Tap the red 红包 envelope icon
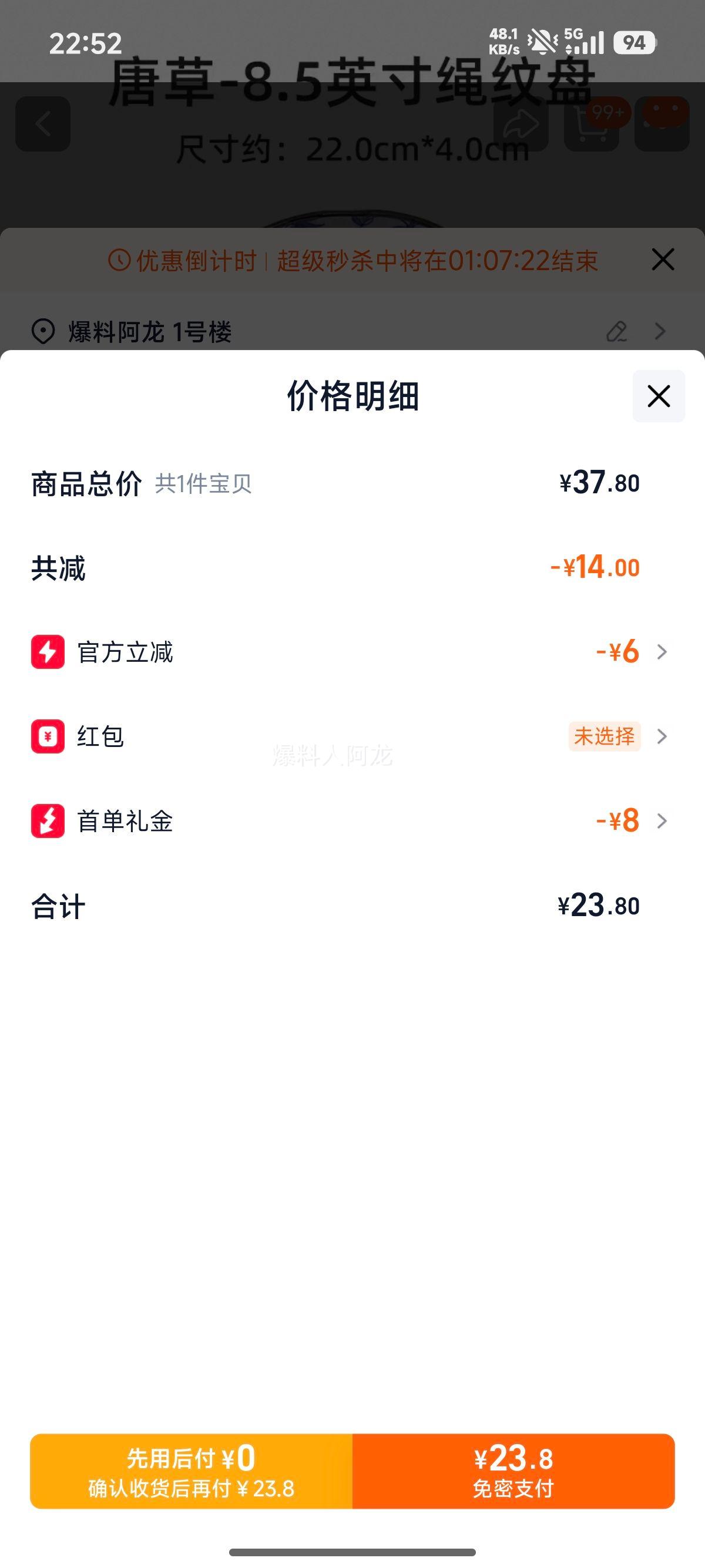 (x=48, y=736)
